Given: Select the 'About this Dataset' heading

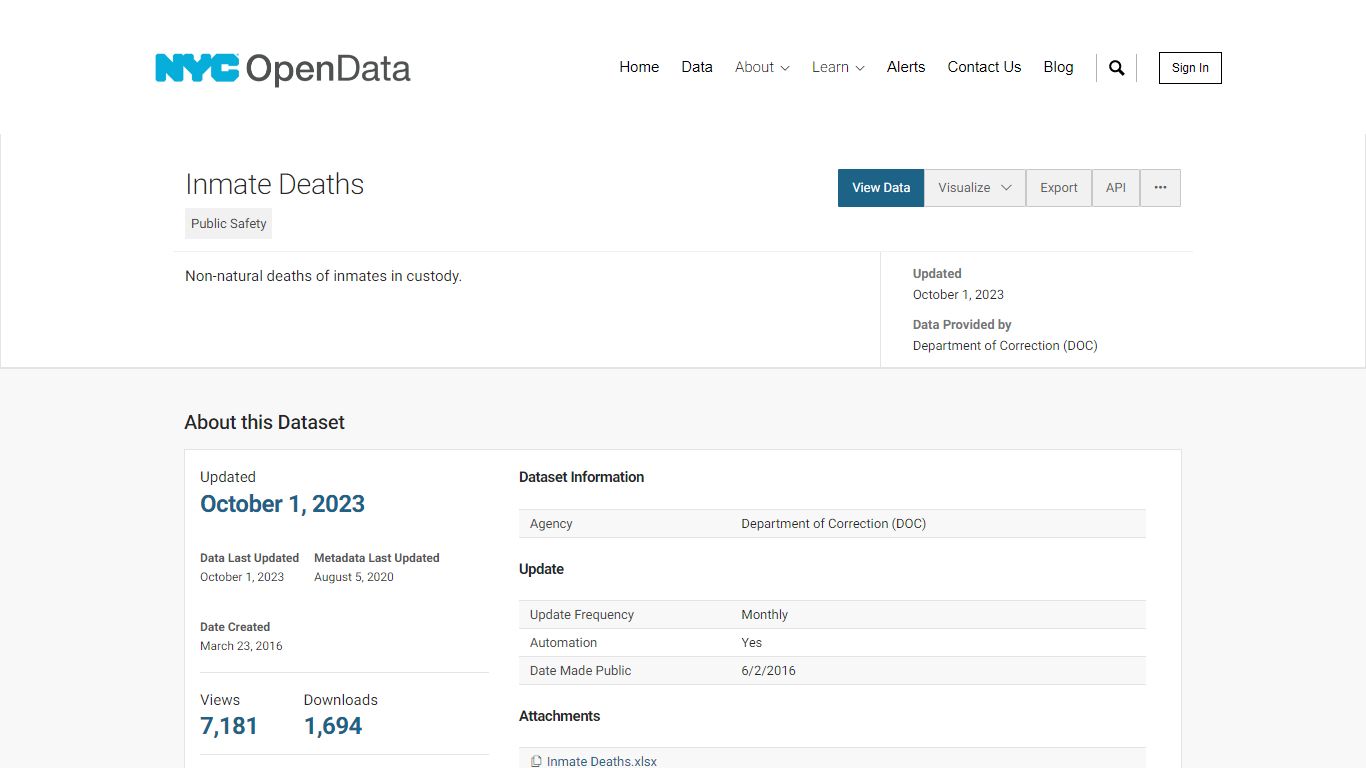Looking at the screenshot, I should pyautogui.click(x=264, y=422).
